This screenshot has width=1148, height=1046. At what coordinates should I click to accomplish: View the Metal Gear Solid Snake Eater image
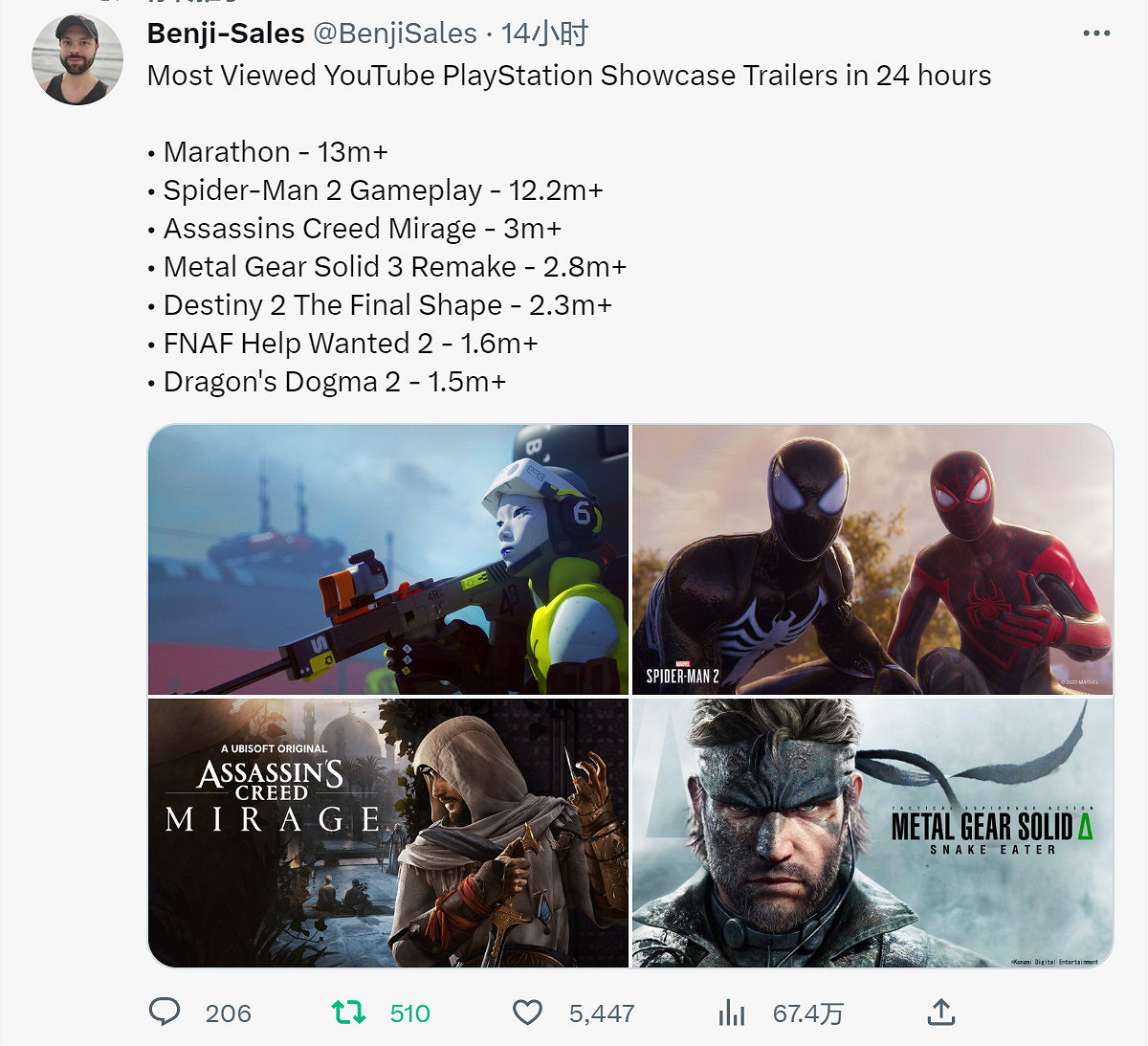click(872, 833)
